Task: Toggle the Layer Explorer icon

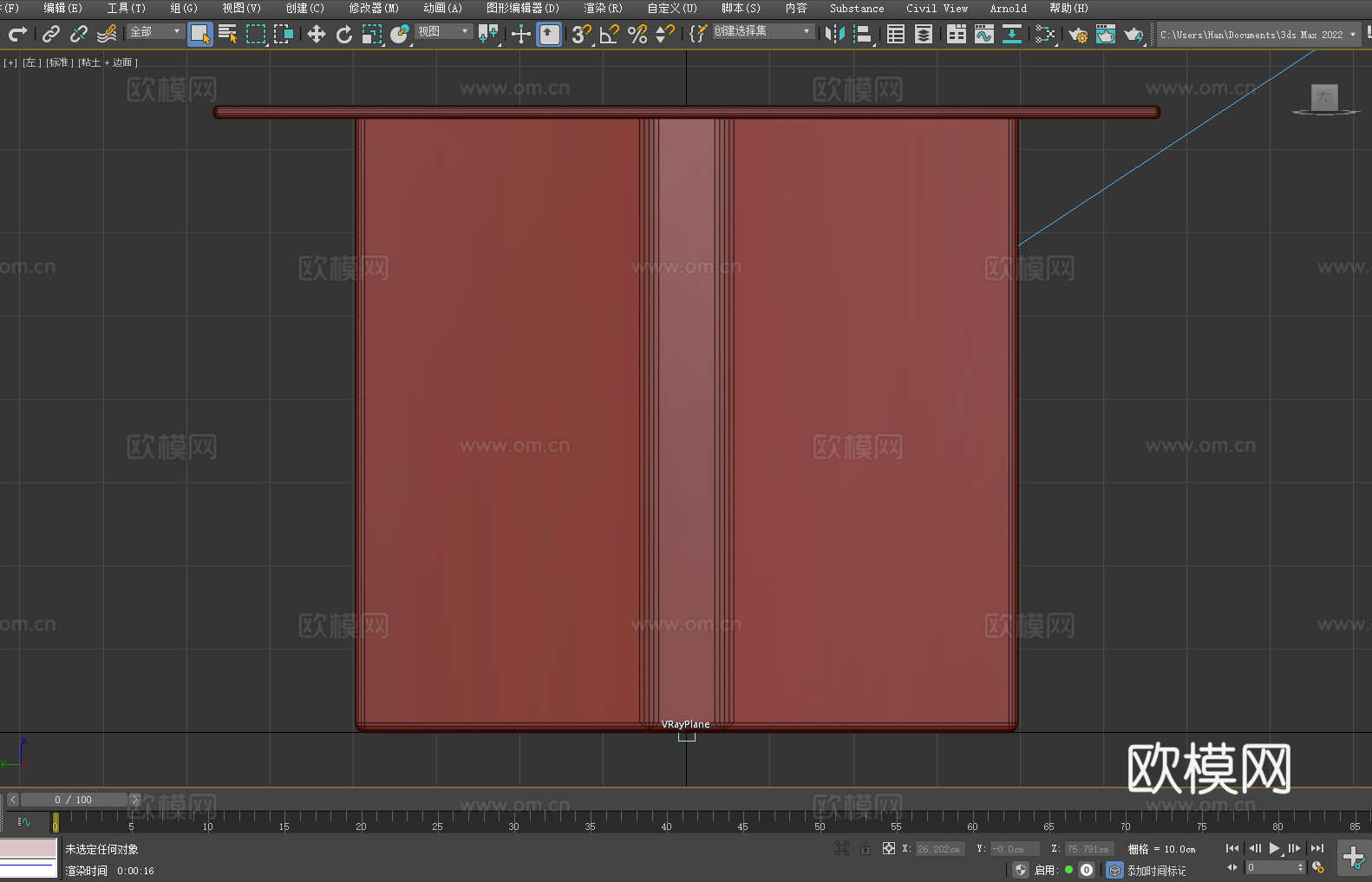Action: pos(924,34)
